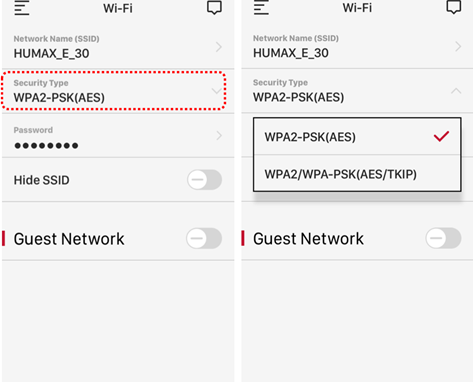Toggle the Hide SSID switch
This screenshot has width=473, height=382.
click(204, 180)
